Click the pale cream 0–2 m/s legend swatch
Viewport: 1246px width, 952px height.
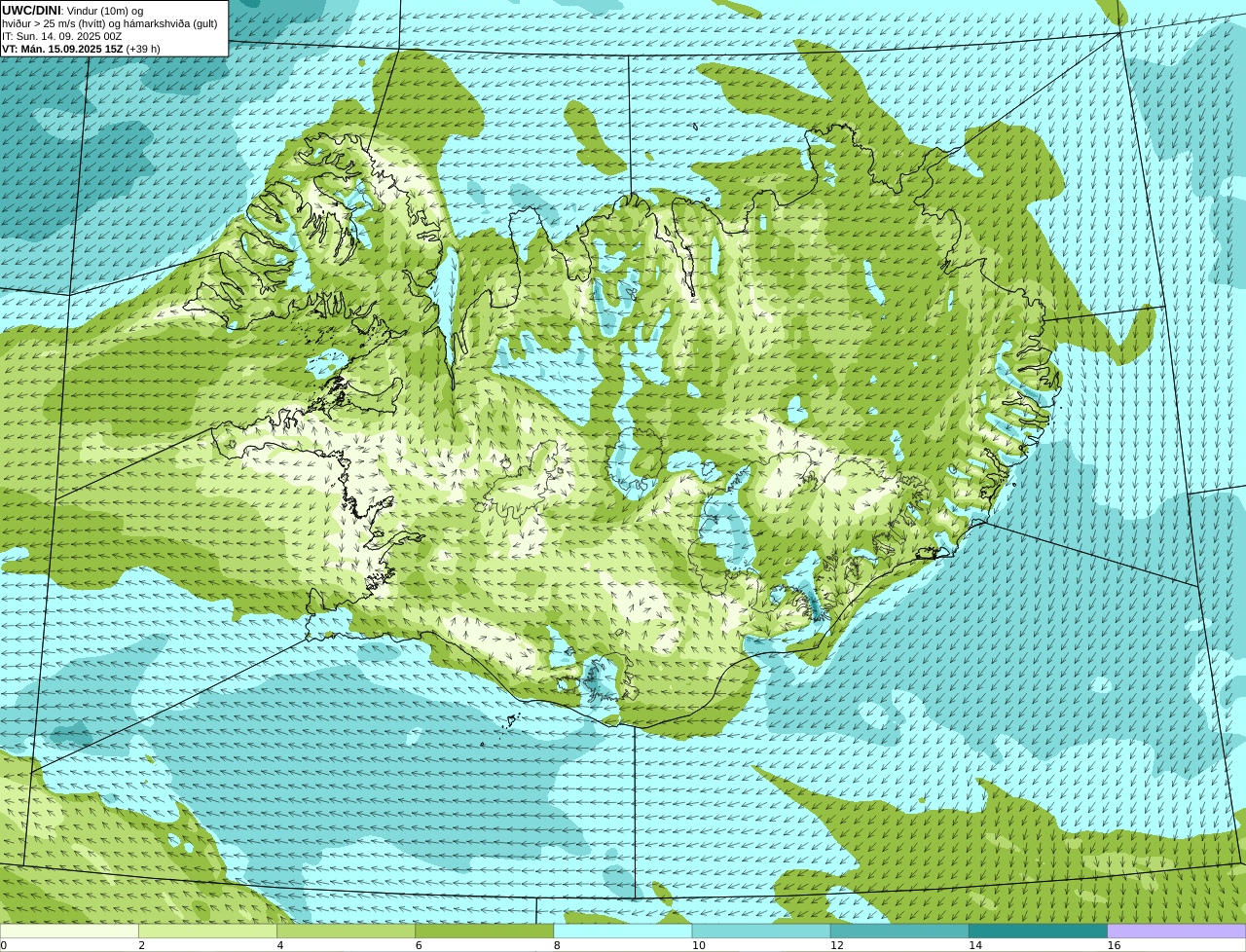pos(69,932)
